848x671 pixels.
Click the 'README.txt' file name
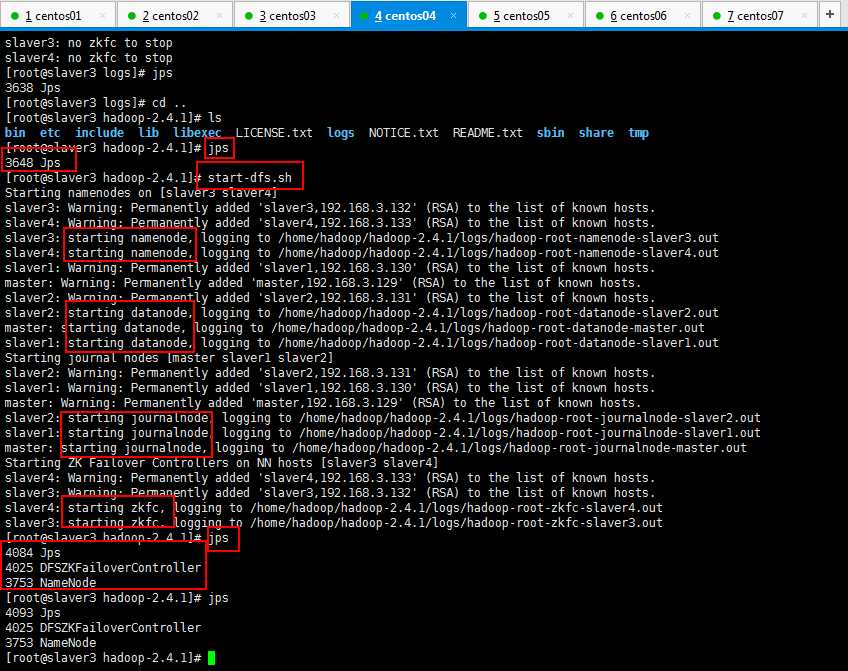click(488, 133)
